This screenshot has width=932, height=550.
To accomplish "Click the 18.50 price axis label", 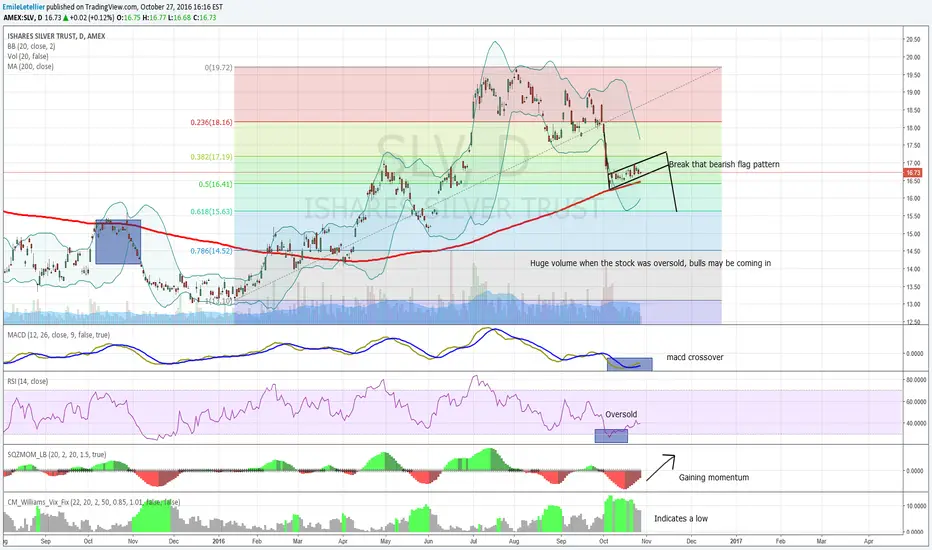I will [912, 111].
